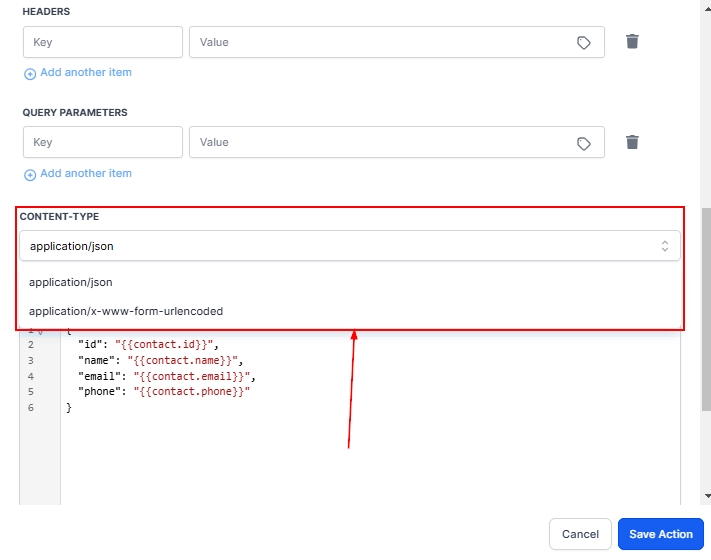The width and height of the screenshot is (711, 560).
Task: Select application/x-www-form-urlencoded content type
Action: pos(126,311)
